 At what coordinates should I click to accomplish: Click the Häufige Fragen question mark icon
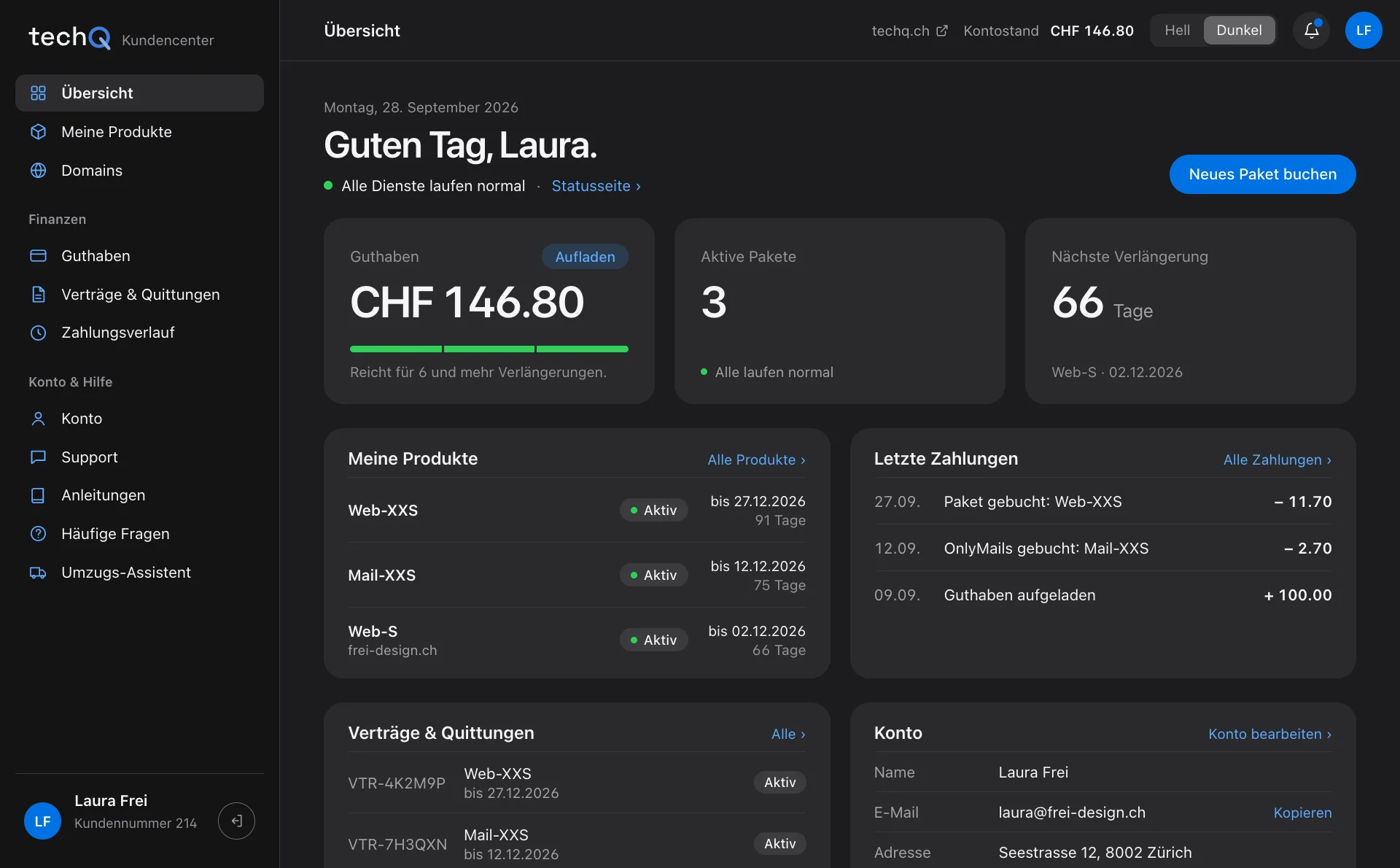[38, 534]
